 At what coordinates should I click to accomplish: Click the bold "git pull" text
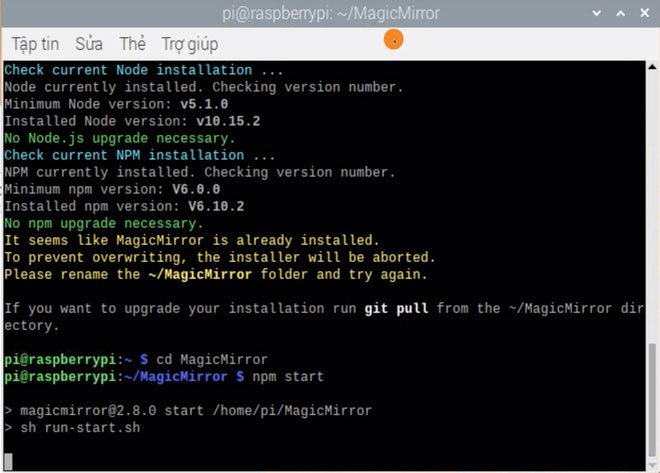(x=396, y=308)
